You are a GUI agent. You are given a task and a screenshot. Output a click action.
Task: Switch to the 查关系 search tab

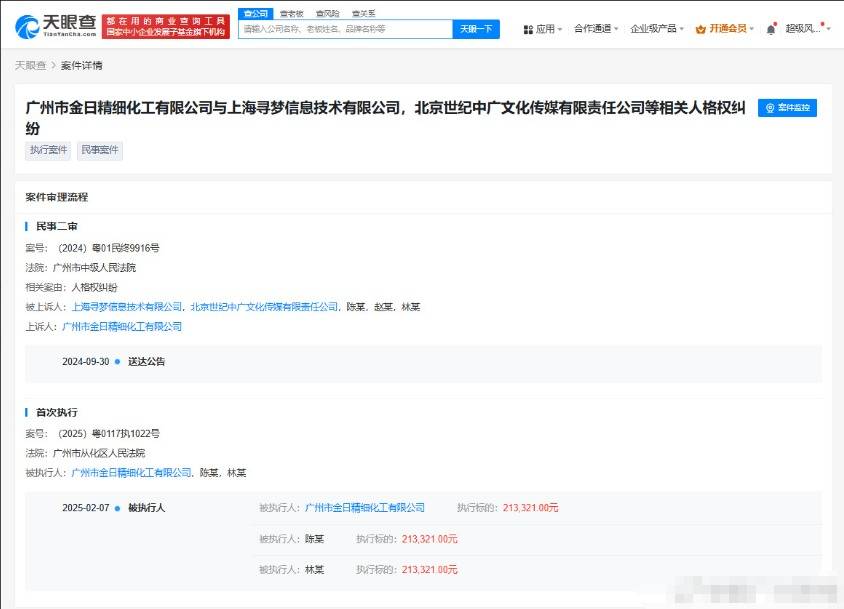click(x=364, y=13)
